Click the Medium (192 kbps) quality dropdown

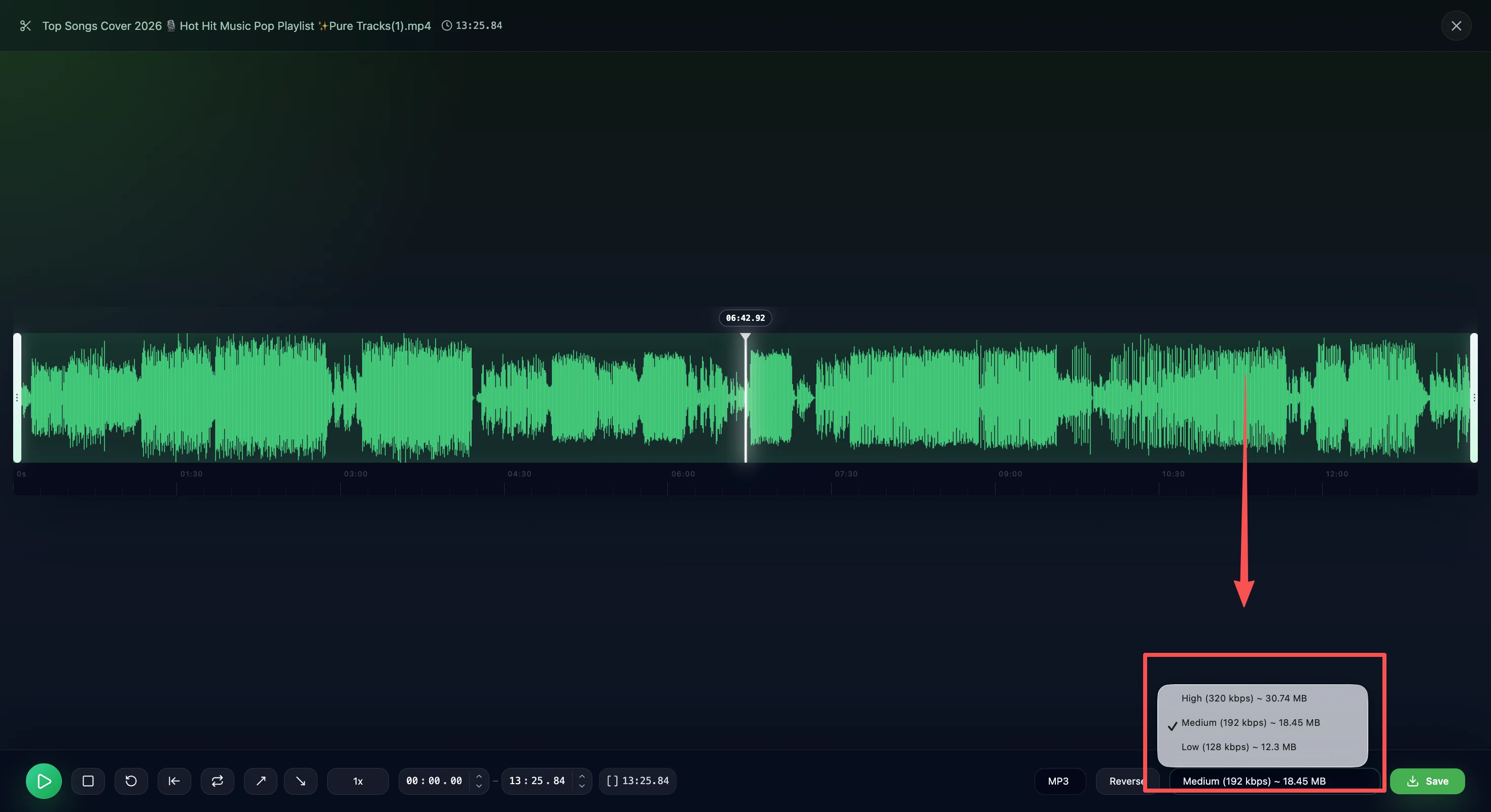tap(1275, 781)
